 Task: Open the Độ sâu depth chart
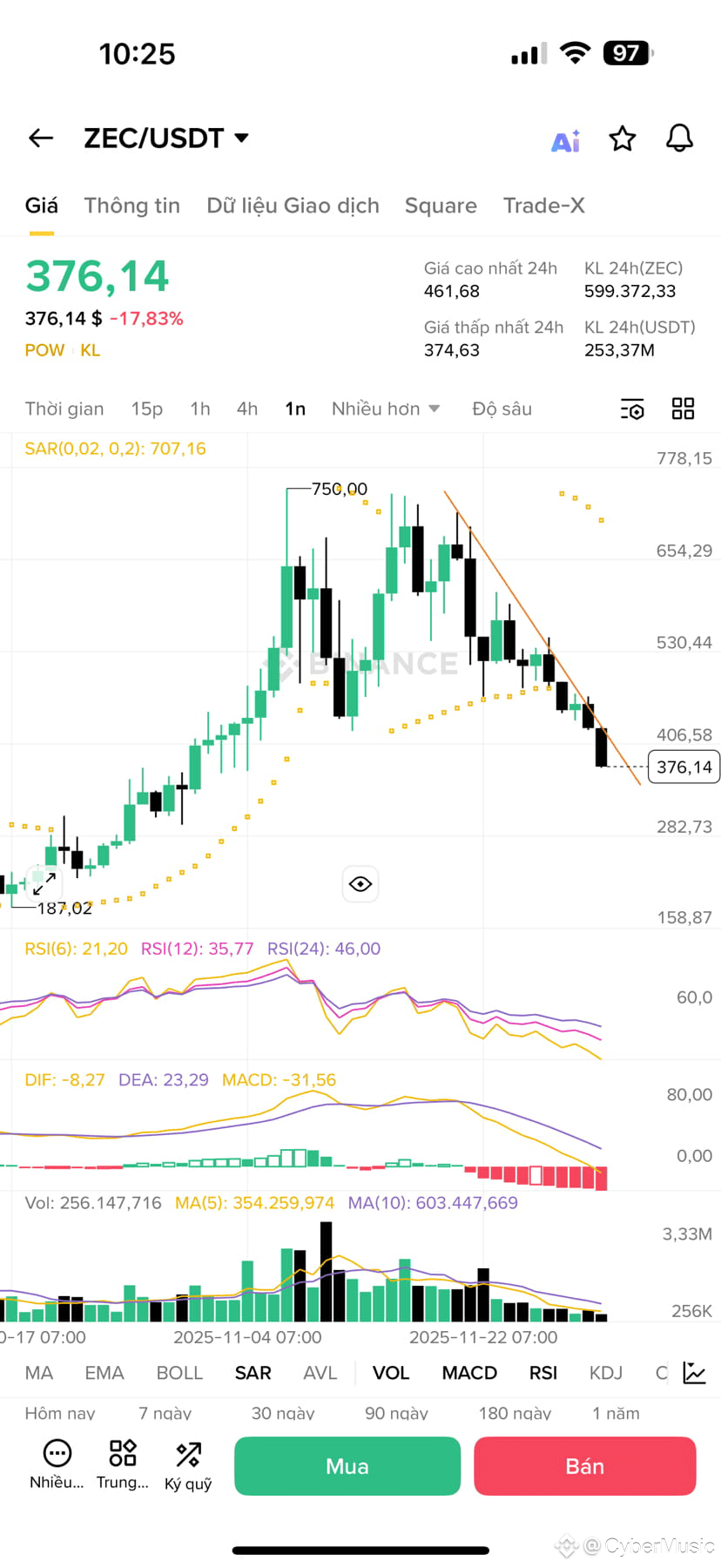(502, 409)
